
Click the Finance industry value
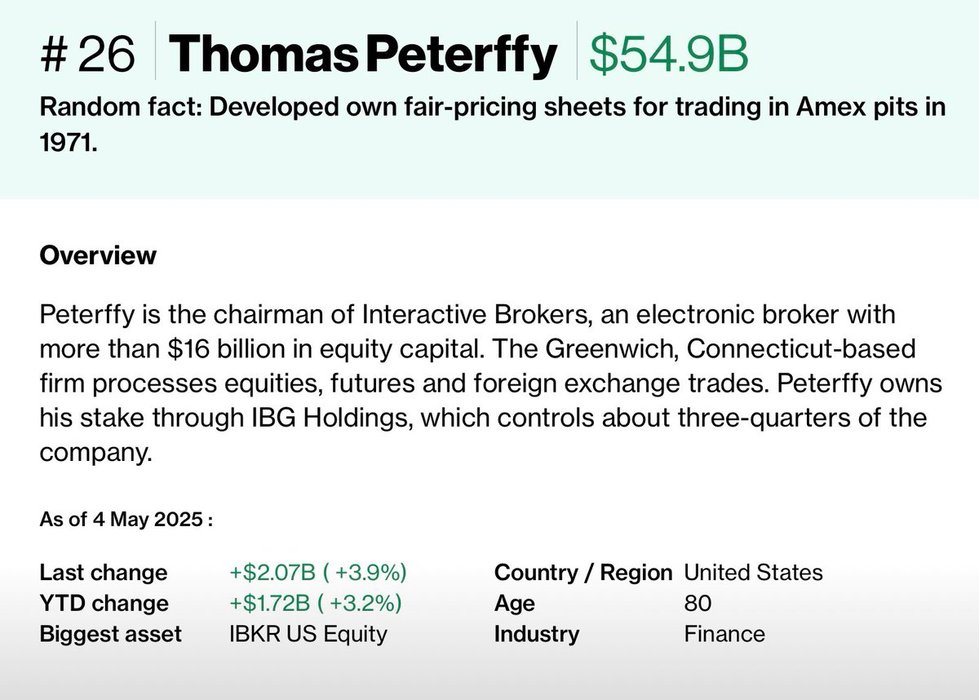tap(724, 634)
